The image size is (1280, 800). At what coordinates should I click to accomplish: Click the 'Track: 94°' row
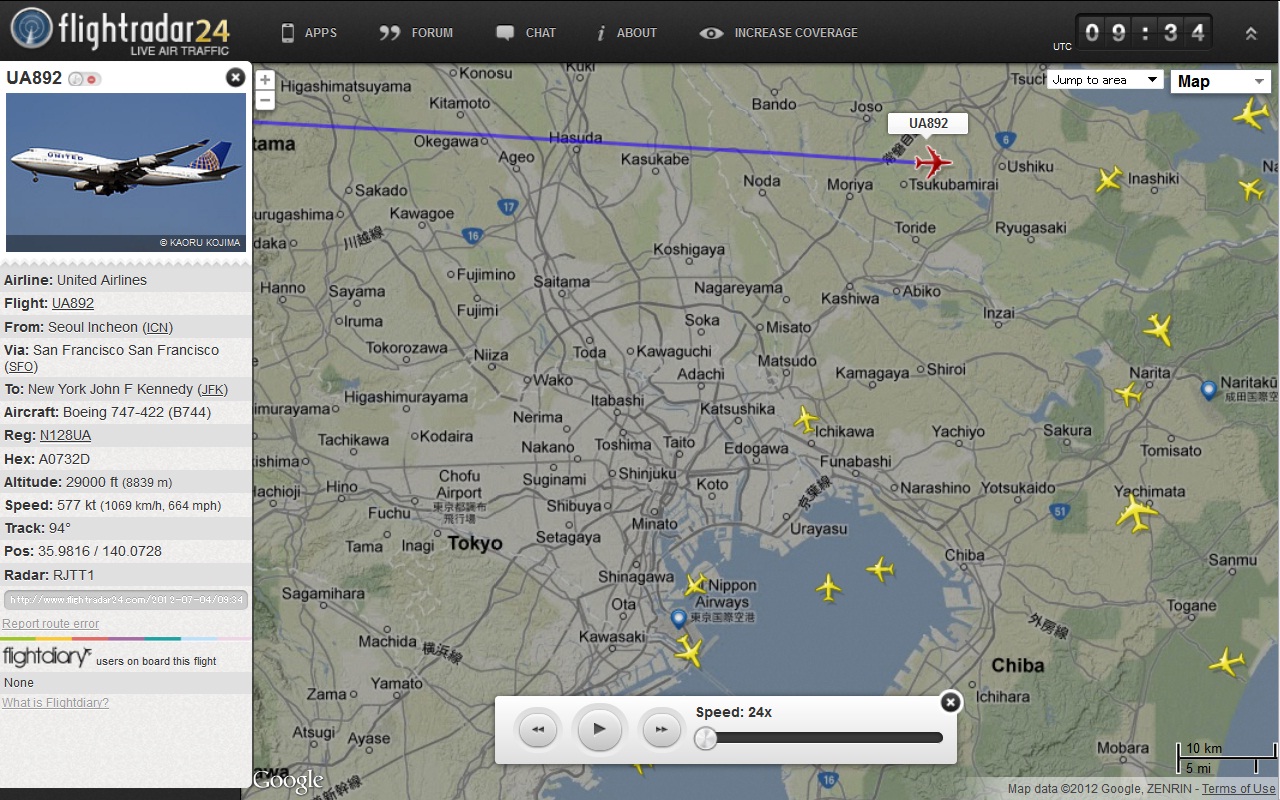pyautogui.click(x=126, y=528)
